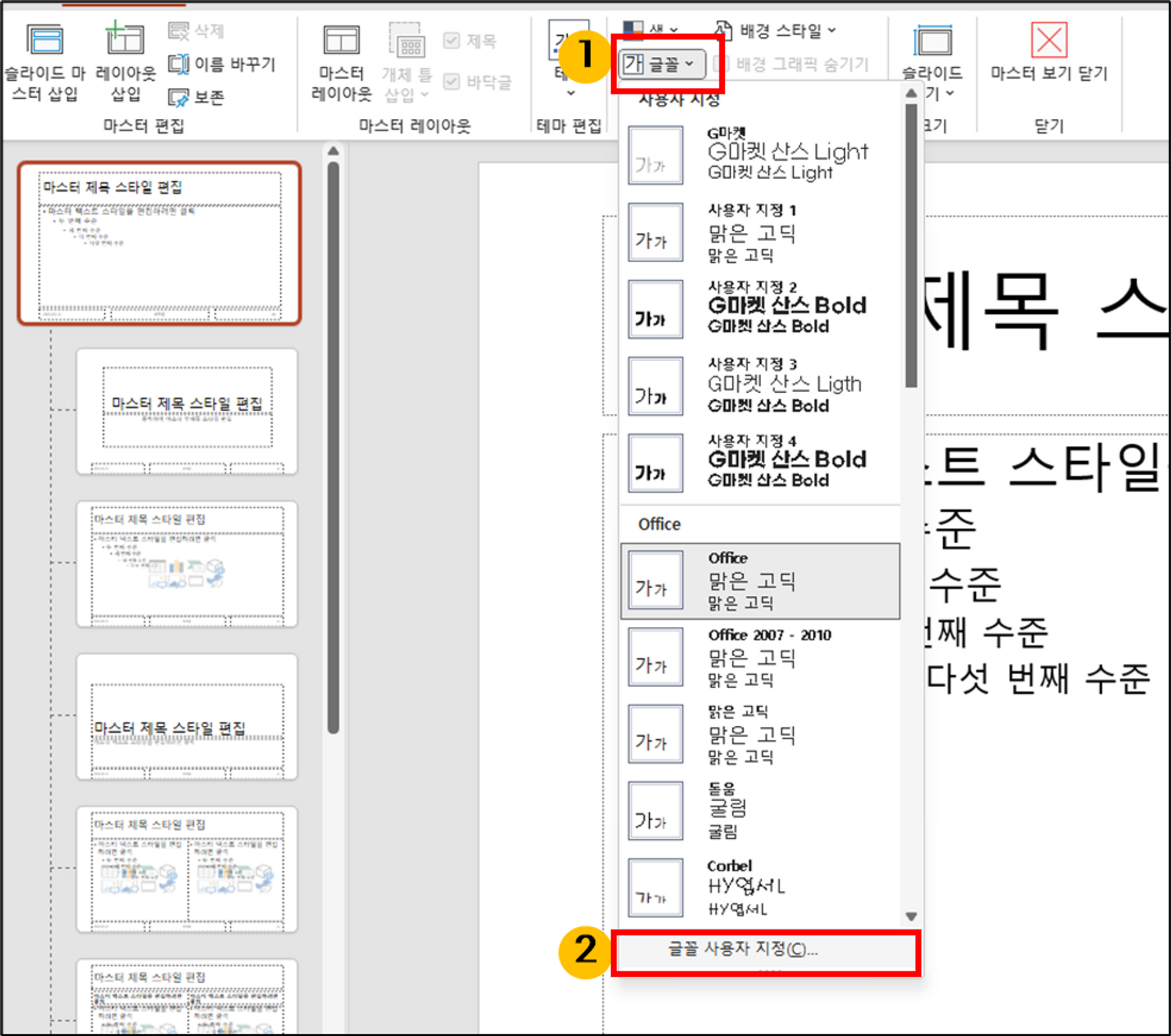This screenshot has width=1171, height=1036.
Task: Click the Close Master View icon
Action: point(1049,41)
